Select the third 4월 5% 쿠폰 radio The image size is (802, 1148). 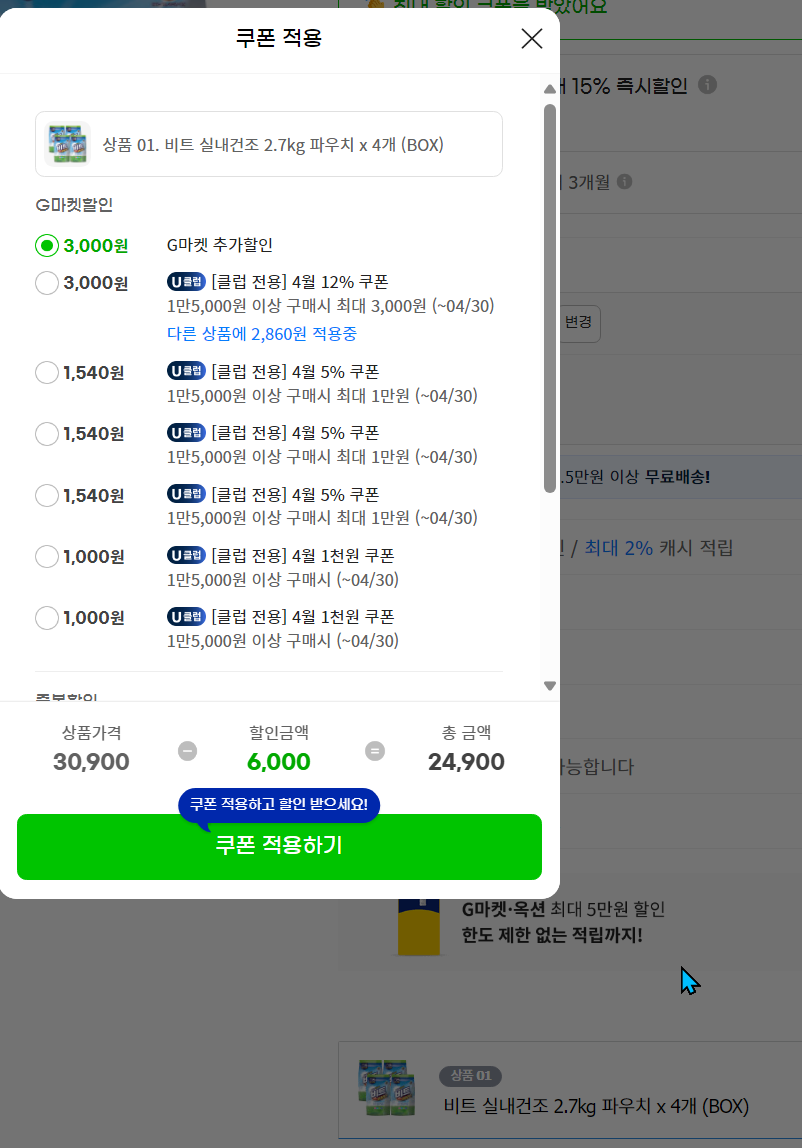click(47, 496)
